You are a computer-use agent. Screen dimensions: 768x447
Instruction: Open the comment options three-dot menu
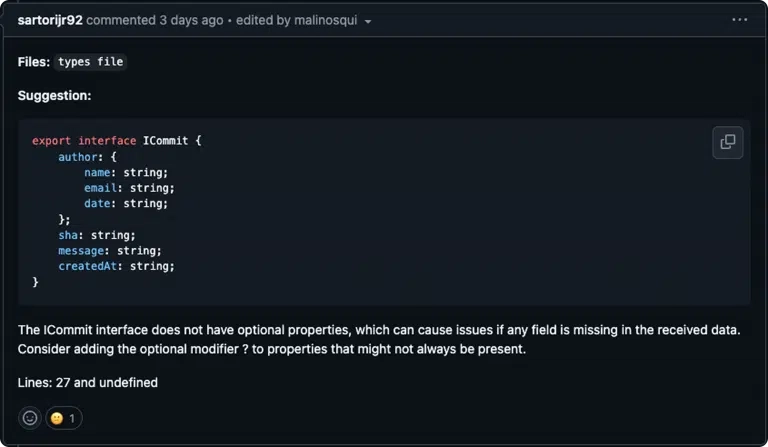pyautogui.click(x=739, y=20)
